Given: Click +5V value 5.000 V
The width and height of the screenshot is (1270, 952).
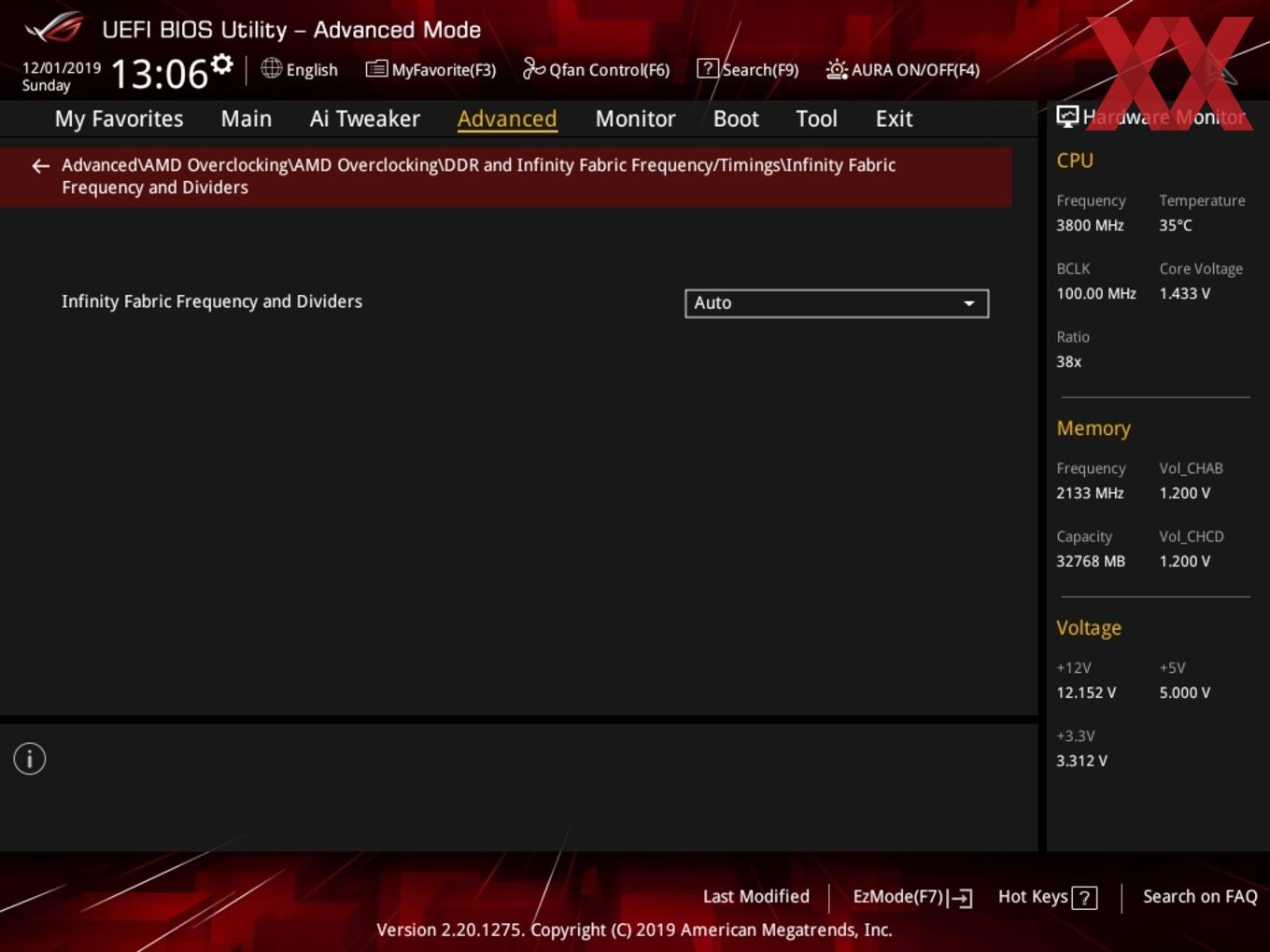Looking at the screenshot, I should click(1184, 693).
